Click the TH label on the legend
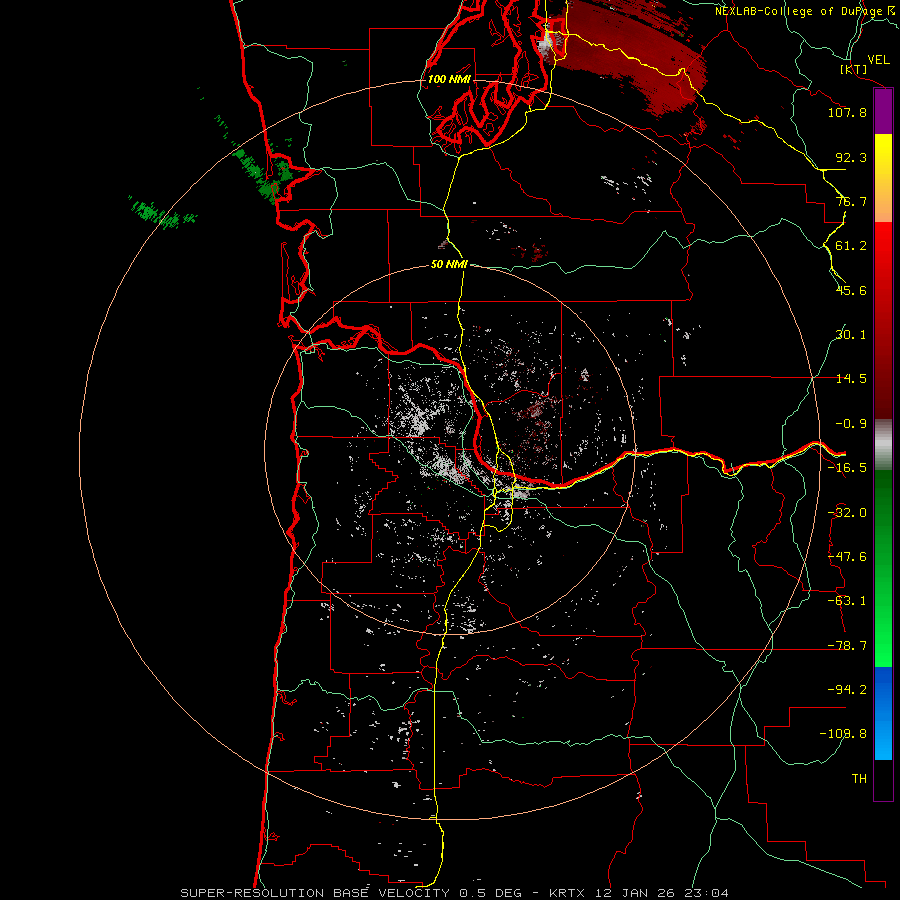 pos(859,779)
